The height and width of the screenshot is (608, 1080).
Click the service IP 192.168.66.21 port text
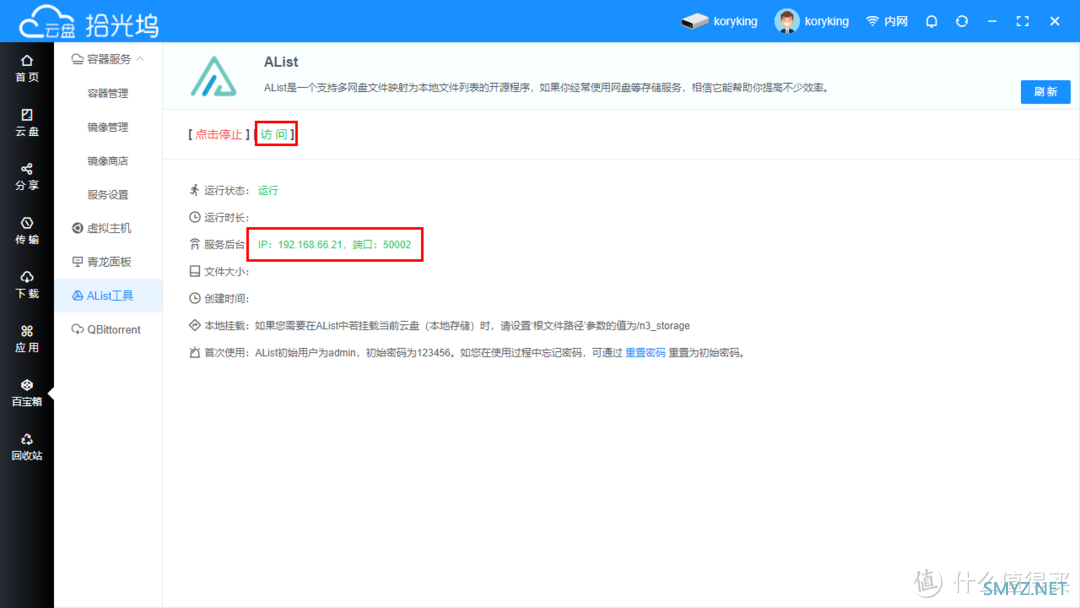click(x=335, y=244)
